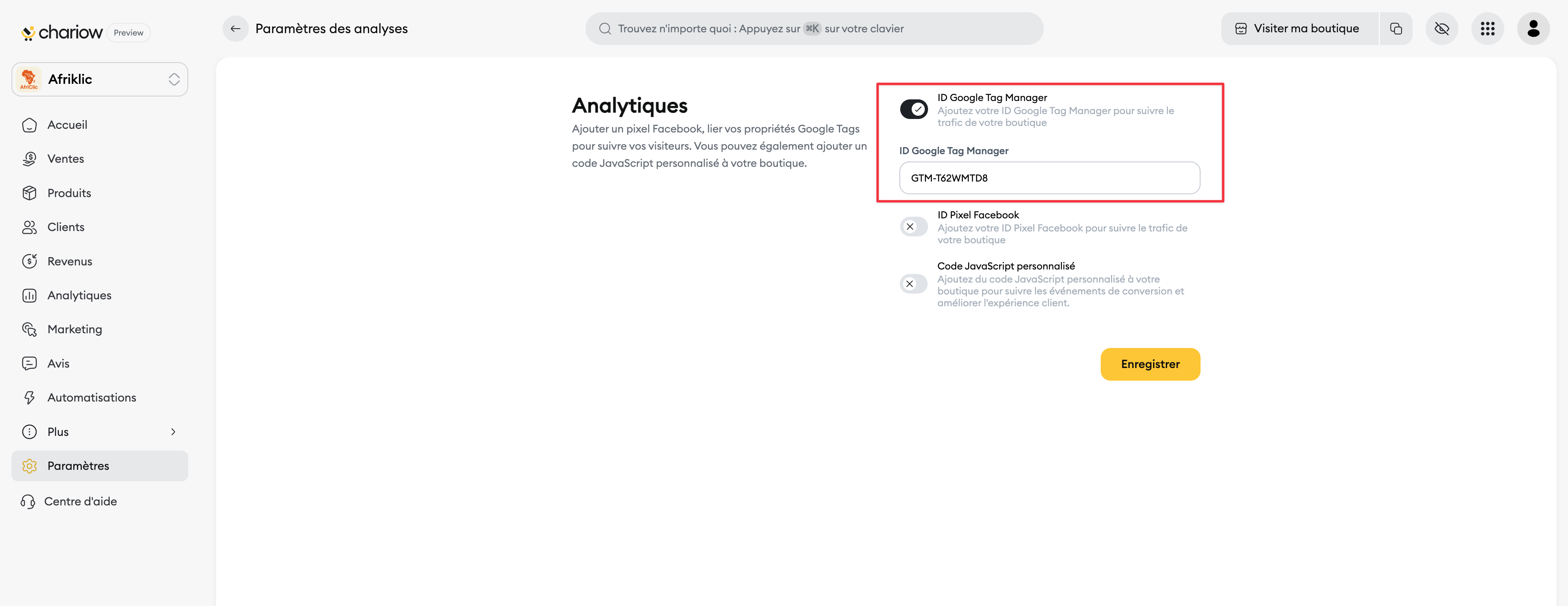The height and width of the screenshot is (606, 1568).
Task: Open the apps grid menu icon
Action: (x=1487, y=29)
